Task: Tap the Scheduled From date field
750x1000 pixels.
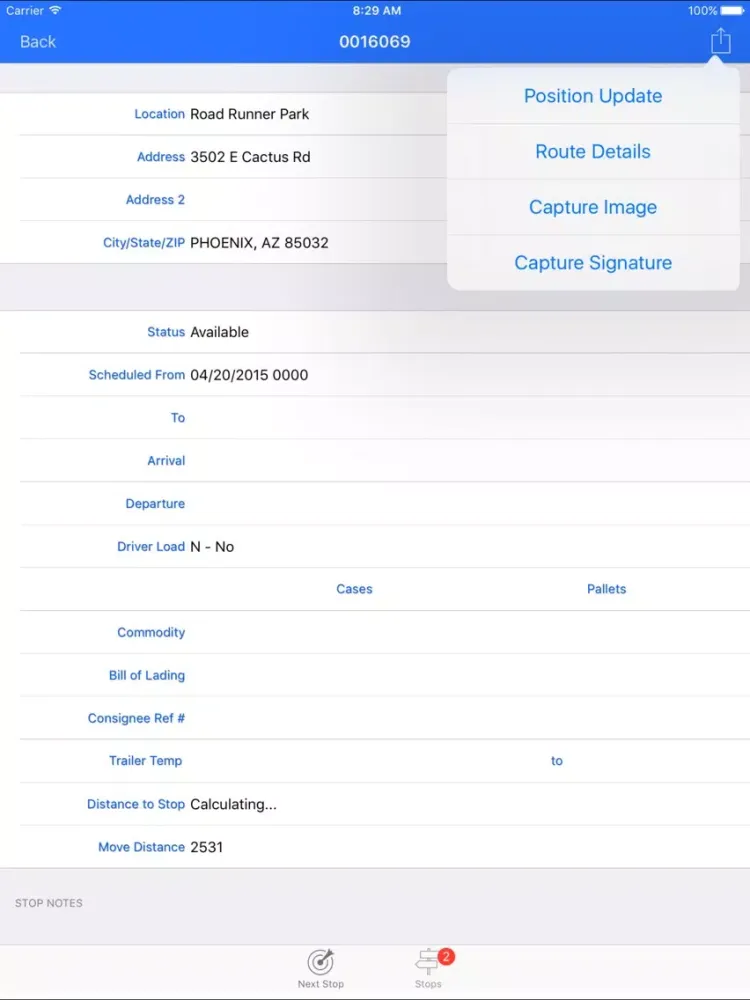Action: coord(249,375)
